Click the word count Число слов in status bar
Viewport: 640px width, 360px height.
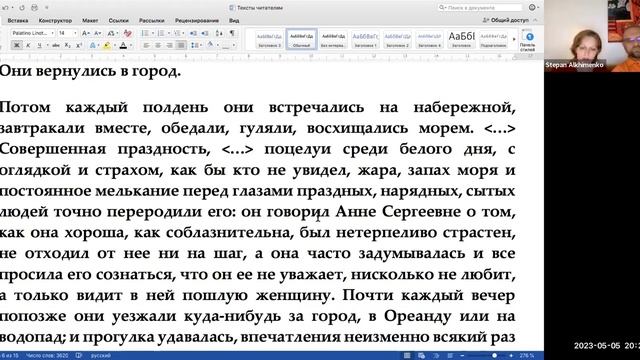coord(47,356)
